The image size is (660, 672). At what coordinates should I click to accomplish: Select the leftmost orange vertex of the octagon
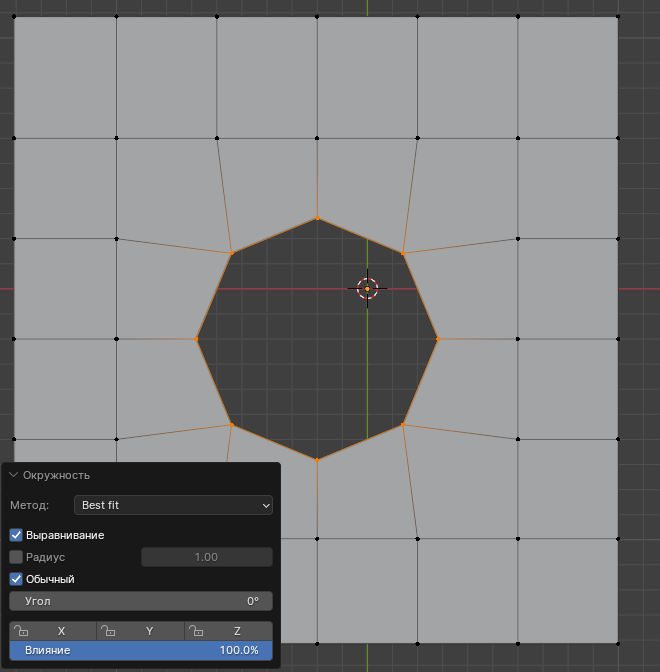(196, 339)
